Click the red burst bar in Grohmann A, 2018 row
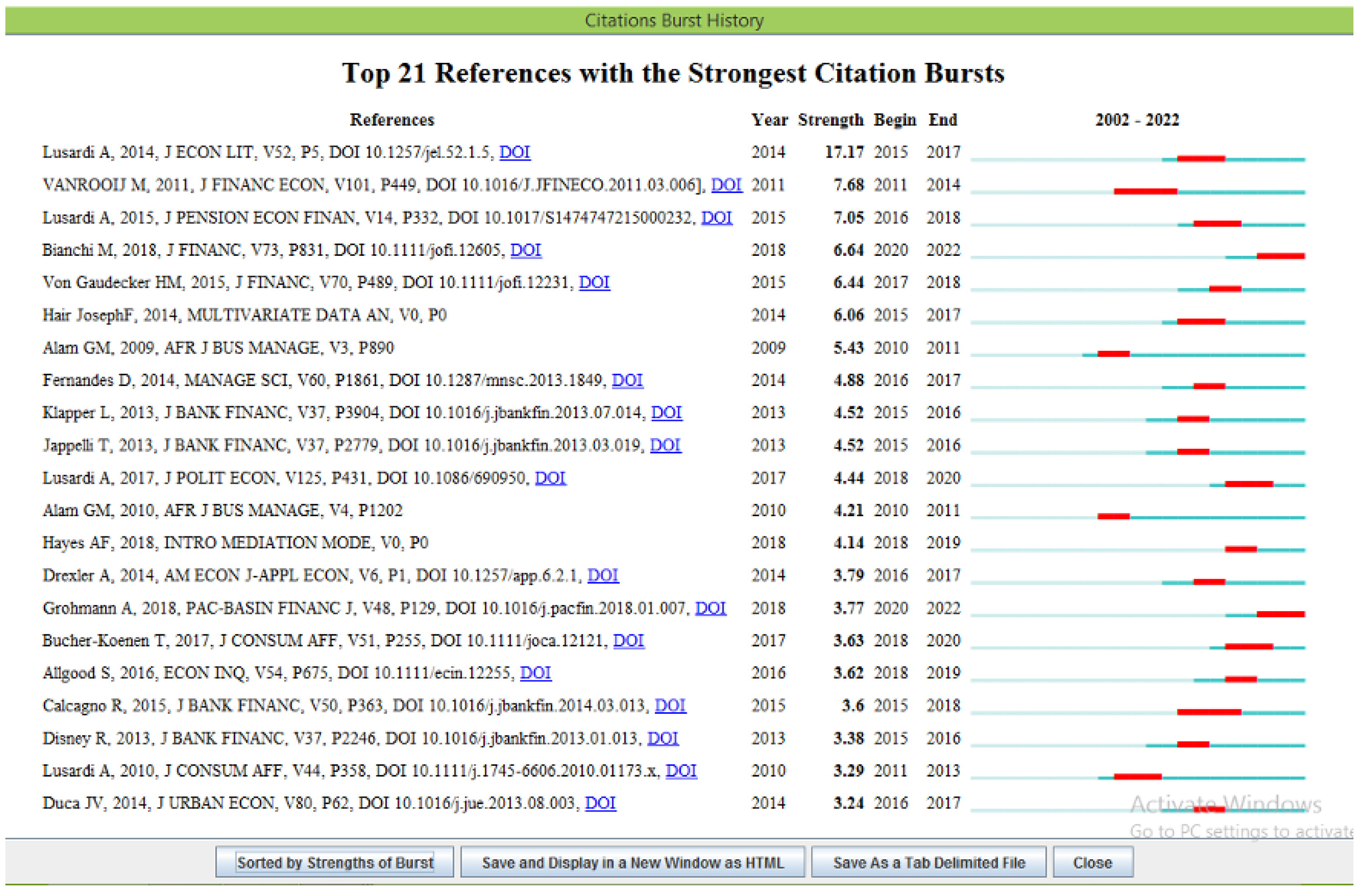 coord(1280,615)
